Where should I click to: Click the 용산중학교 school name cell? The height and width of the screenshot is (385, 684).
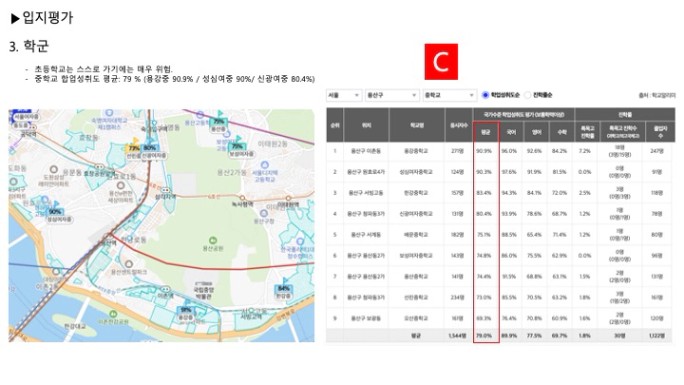pyautogui.click(x=416, y=276)
